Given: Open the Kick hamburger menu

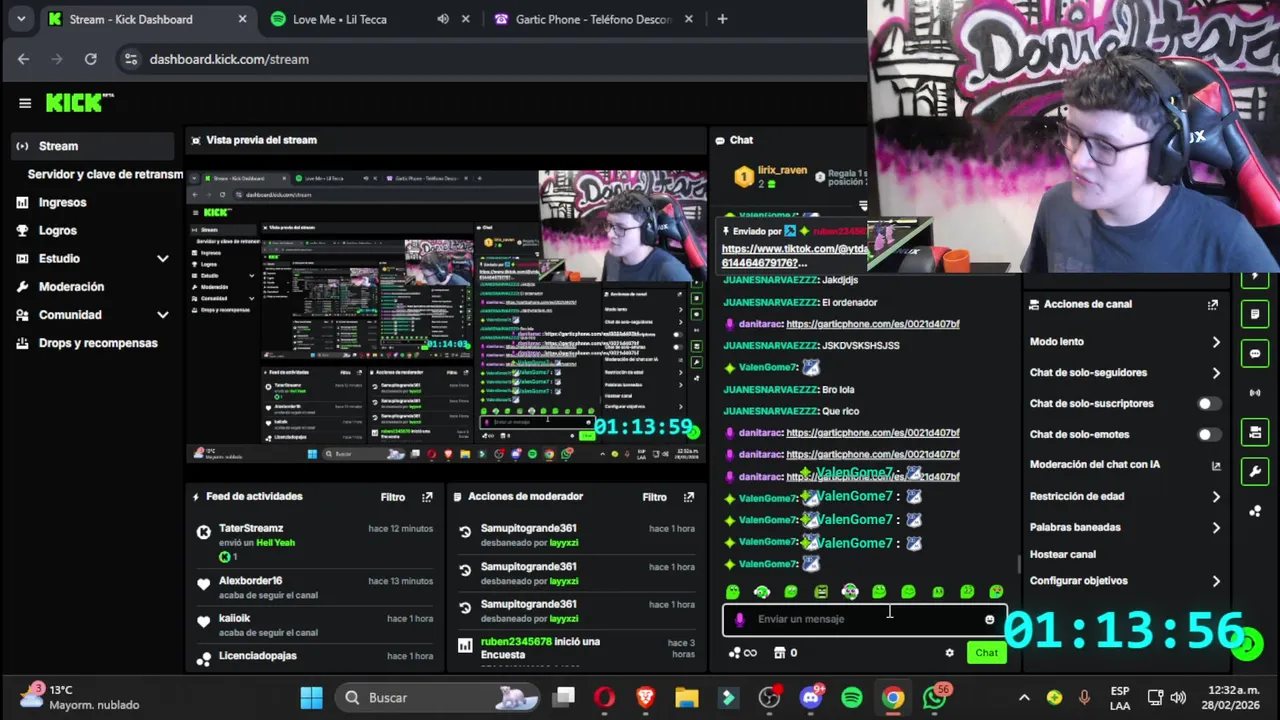Looking at the screenshot, I should pos(25,103).
